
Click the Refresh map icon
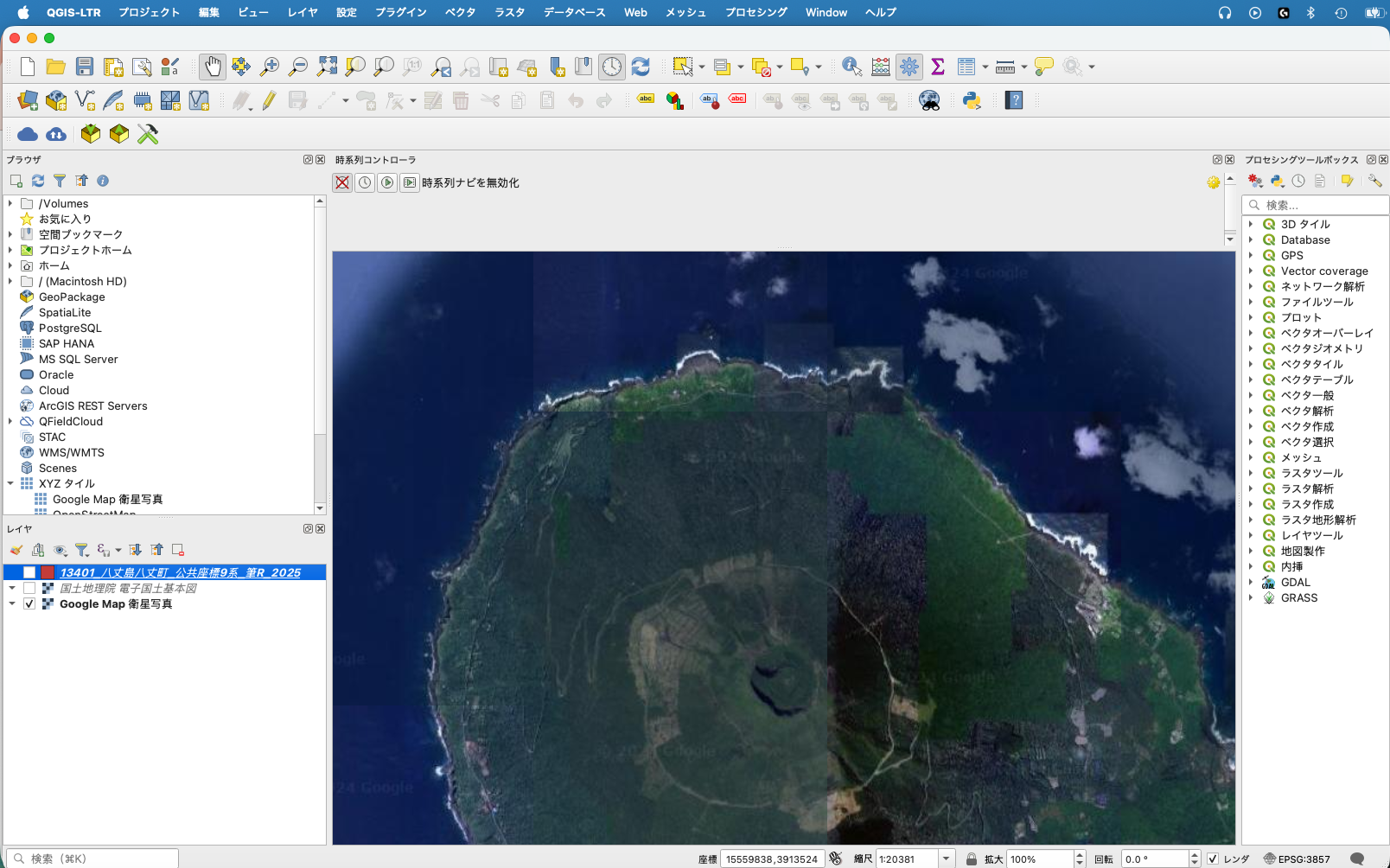pyautogui.click(x=641, y=67)
